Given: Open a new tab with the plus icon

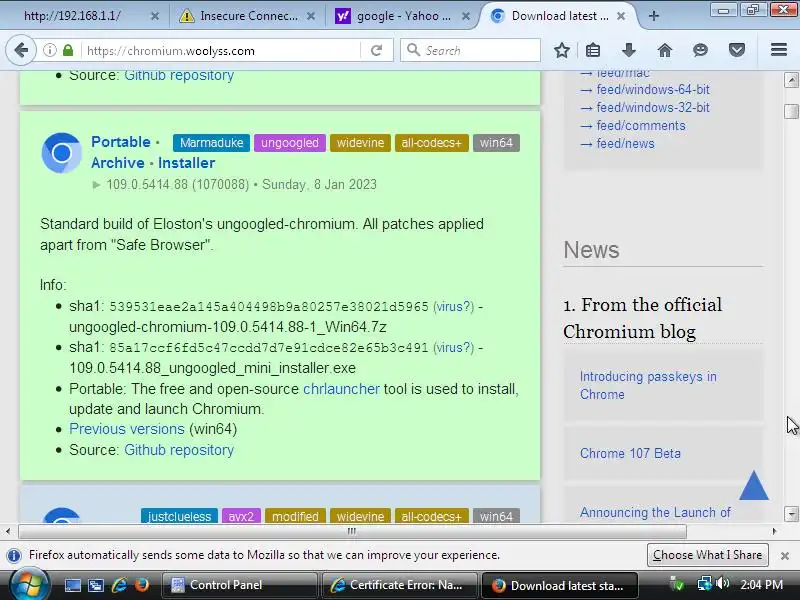Looking at the screenshot, I should [x=654, y=16].
